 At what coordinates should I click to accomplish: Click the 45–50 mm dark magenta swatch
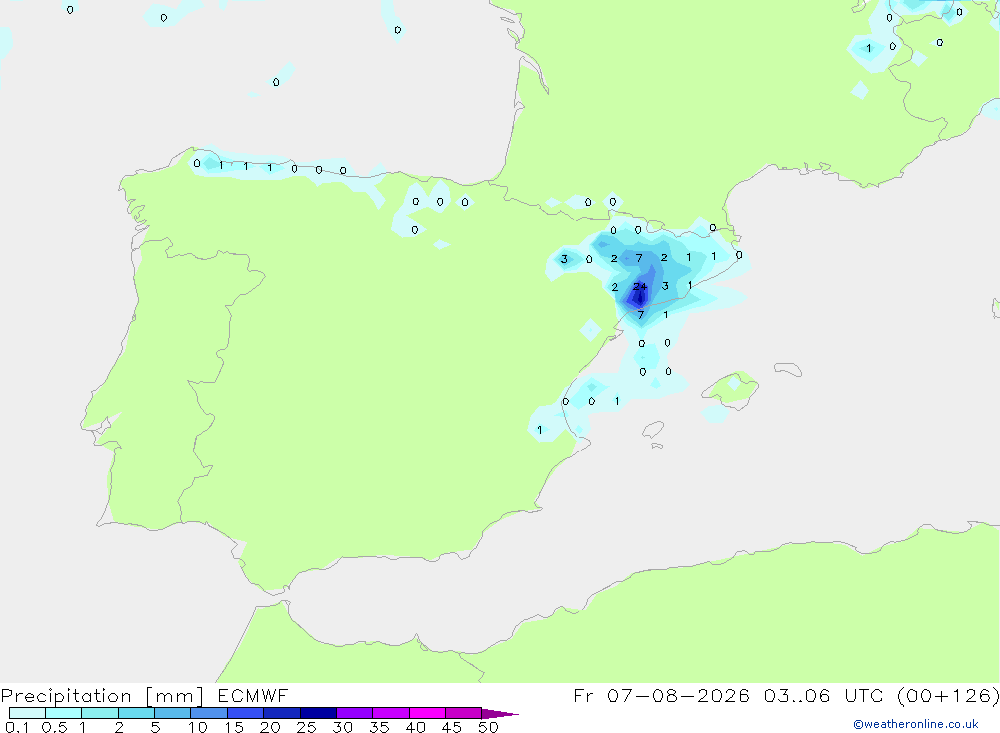464,713
